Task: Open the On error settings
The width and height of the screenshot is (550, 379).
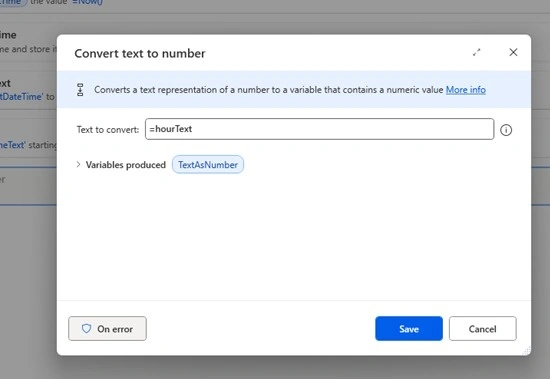Action: click(x=107, y=328)
